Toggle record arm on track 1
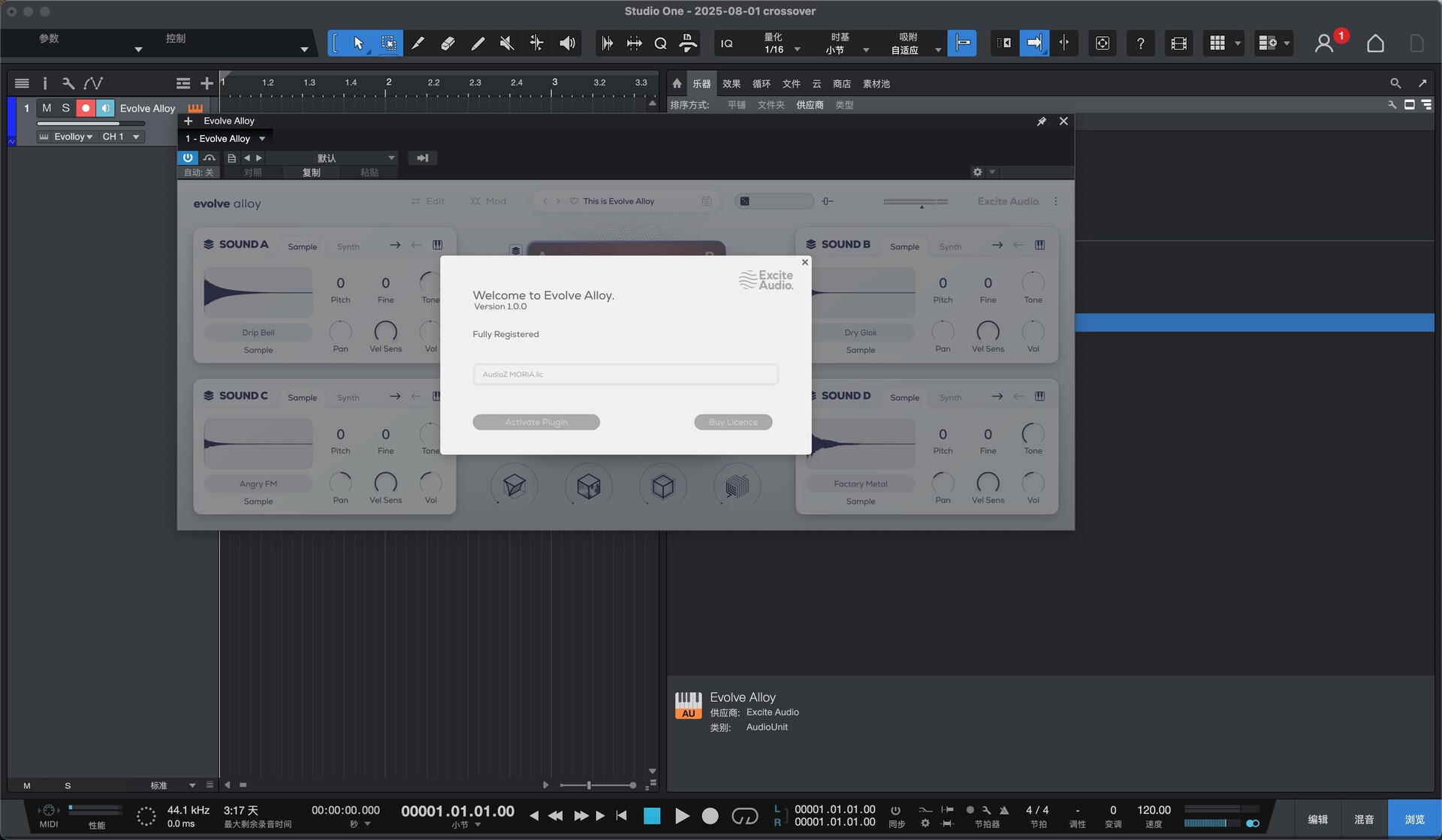This screenshot has height=840, width=1442. (x=86, y=108)
